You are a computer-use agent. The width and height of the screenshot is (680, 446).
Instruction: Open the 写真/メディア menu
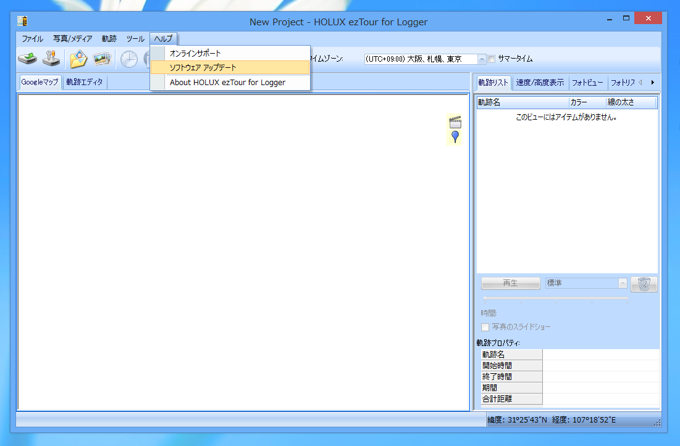(72, 39)
